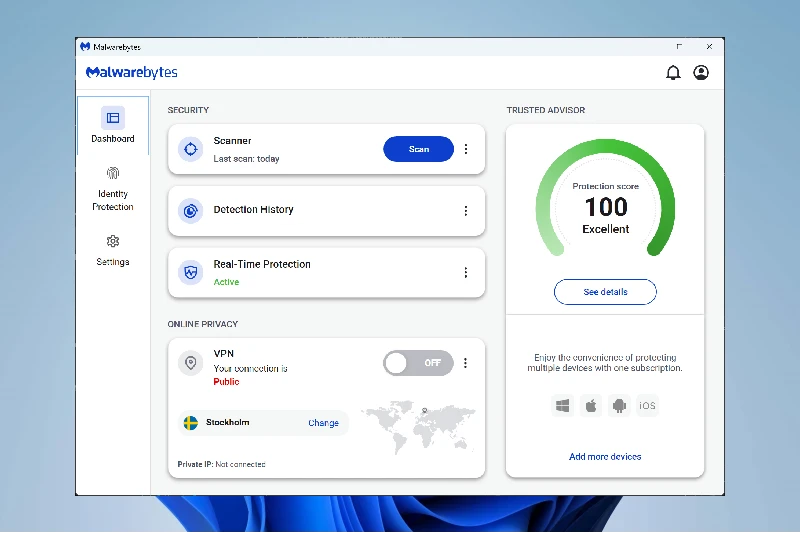Click Change VPN location link
800x533 pixels.
(323, 423)
